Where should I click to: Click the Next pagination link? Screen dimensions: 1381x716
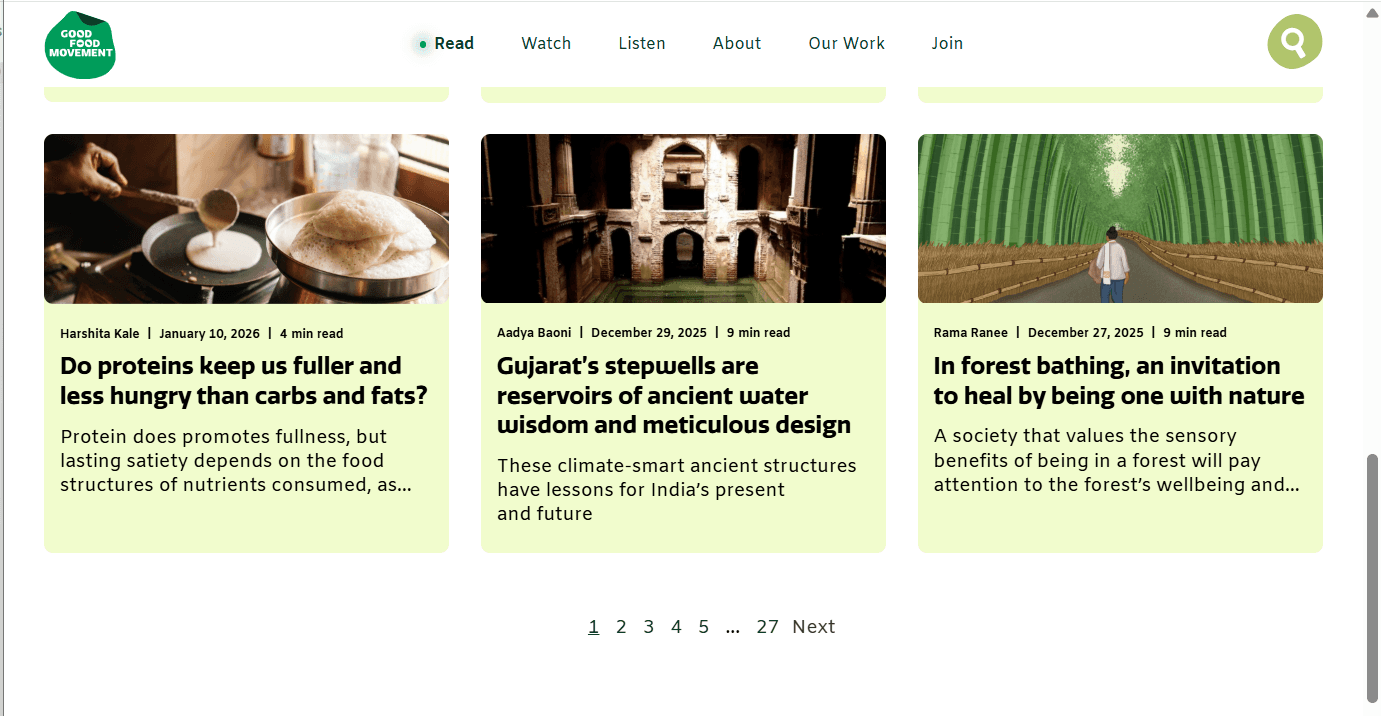click(813, 627)
